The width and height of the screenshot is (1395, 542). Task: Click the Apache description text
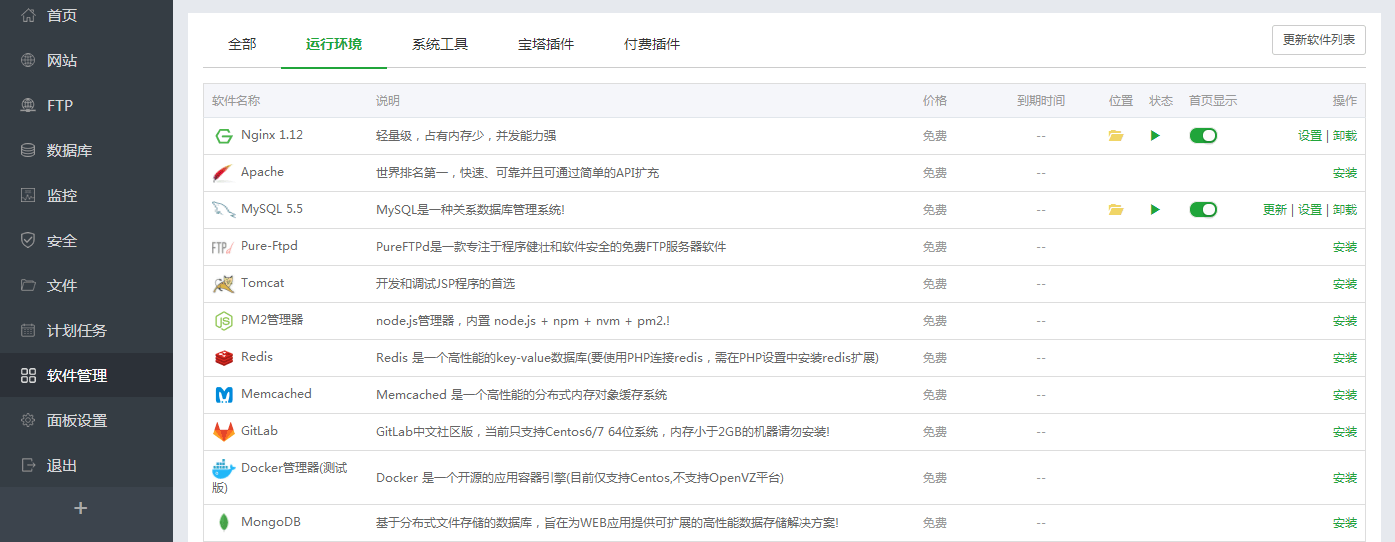(x=517, y=173)
